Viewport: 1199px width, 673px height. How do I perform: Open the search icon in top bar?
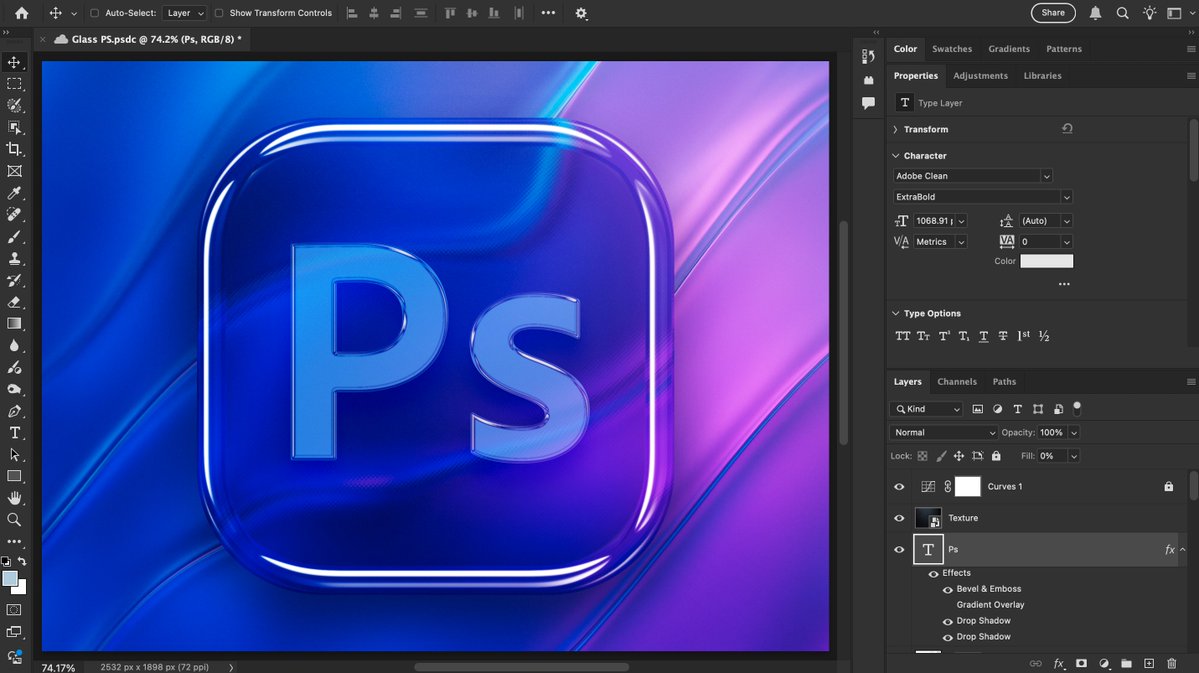click(1123, 13)
